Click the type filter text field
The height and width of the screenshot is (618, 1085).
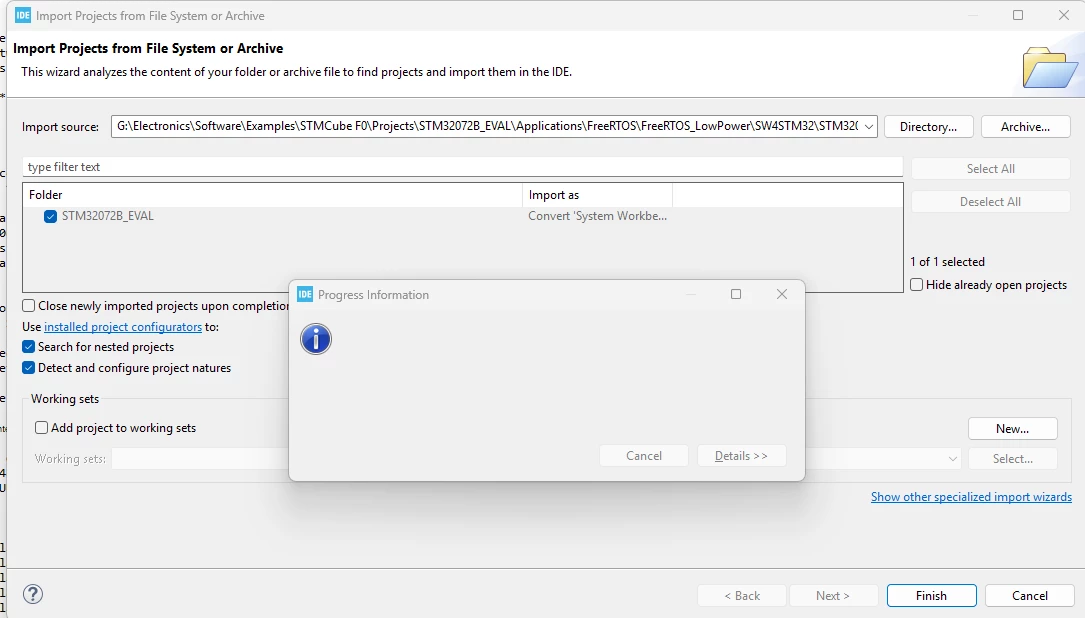[x=463, y=167]
